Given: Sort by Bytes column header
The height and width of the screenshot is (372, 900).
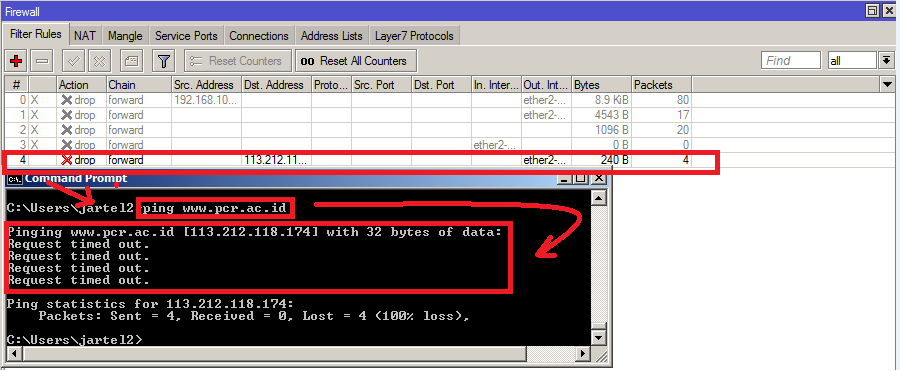Looking at the screenshot, I should (602, 85).
